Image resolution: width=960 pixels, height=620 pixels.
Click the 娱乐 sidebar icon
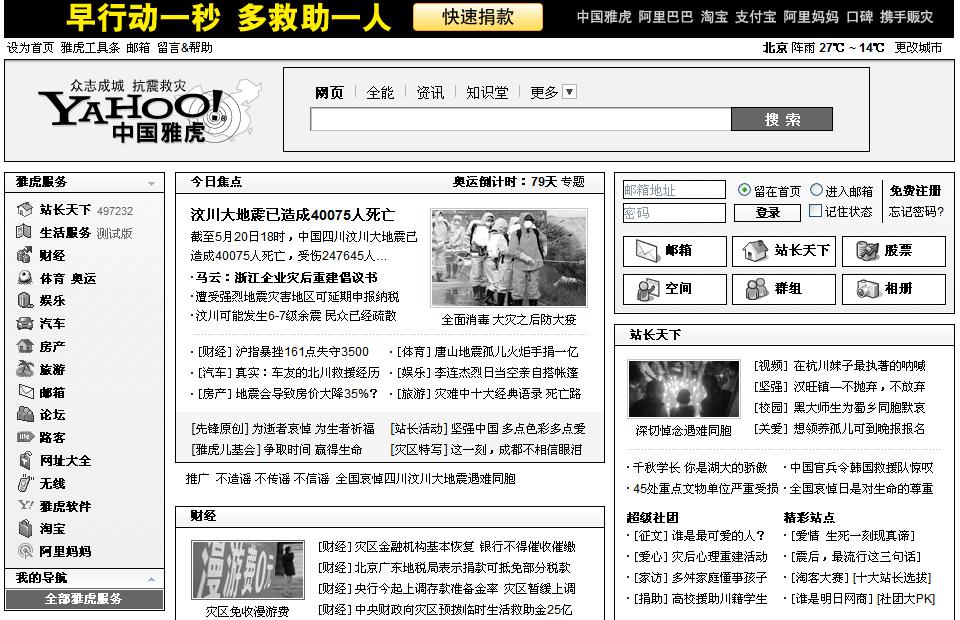point(25,301)
